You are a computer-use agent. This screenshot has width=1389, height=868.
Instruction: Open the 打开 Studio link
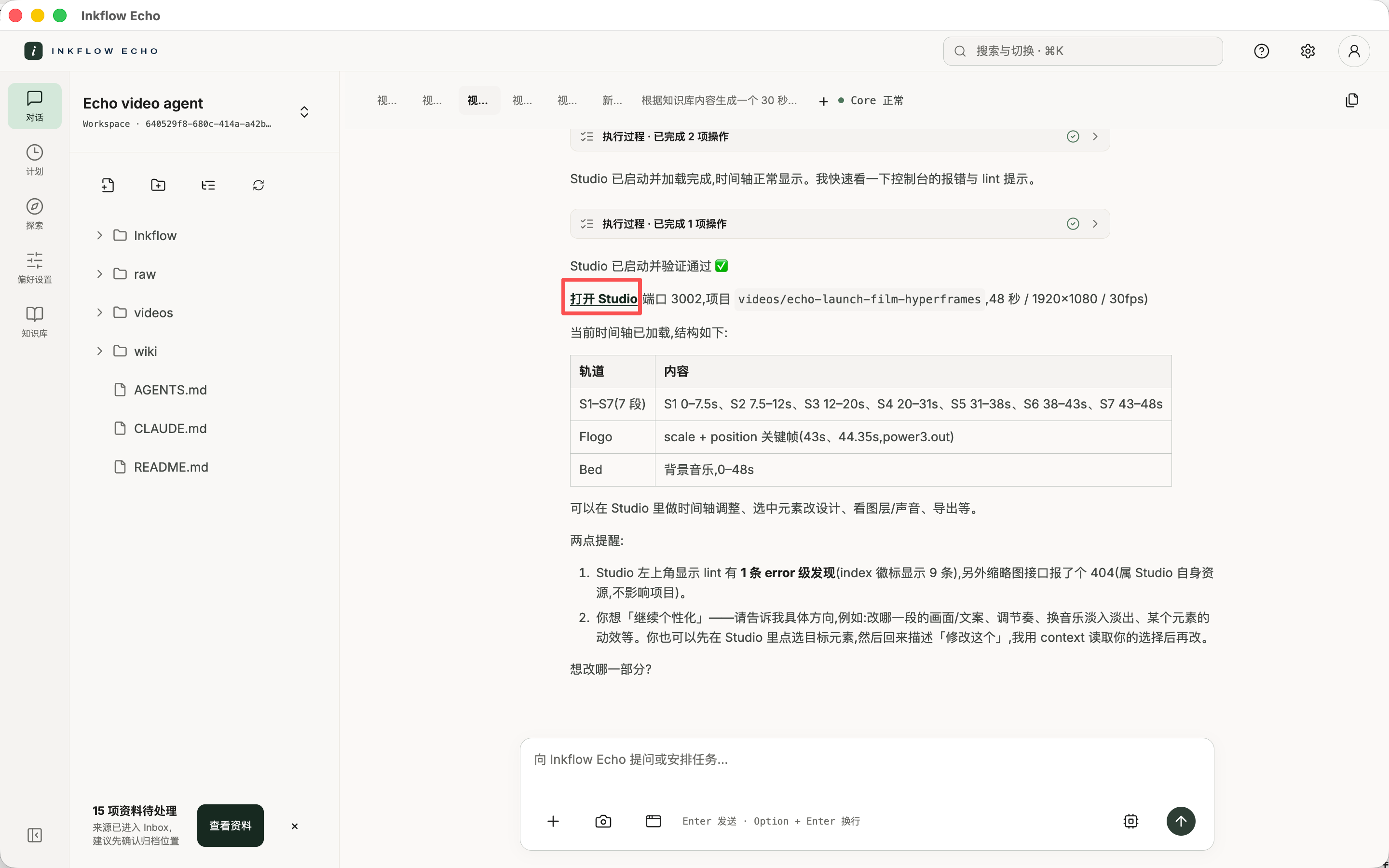pyautogui.click(x=603, y=298)
